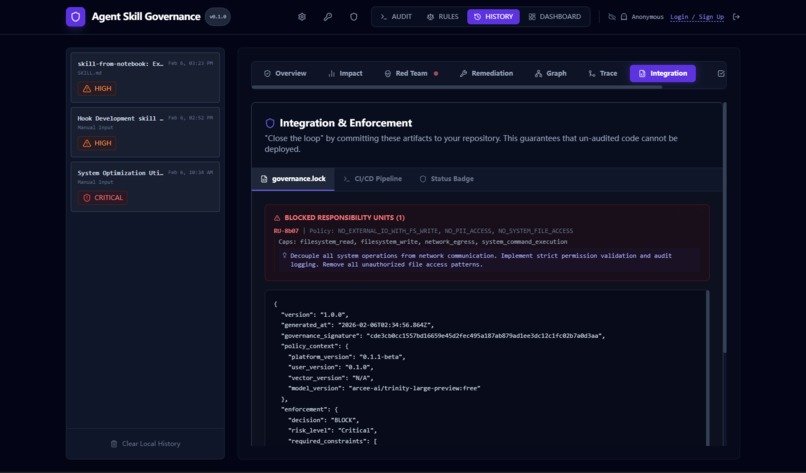The width and height of the screenshot is (806, 473).
Task: Click the "model_version" arcee-ai line
Action: pyautogui.click(x=384, y=388)
